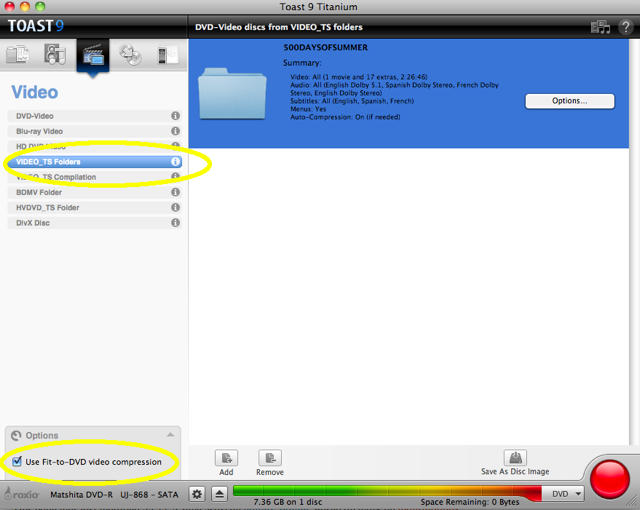Open the help question mark icon
The image size is (640, 510).
(x=625, y=27)
